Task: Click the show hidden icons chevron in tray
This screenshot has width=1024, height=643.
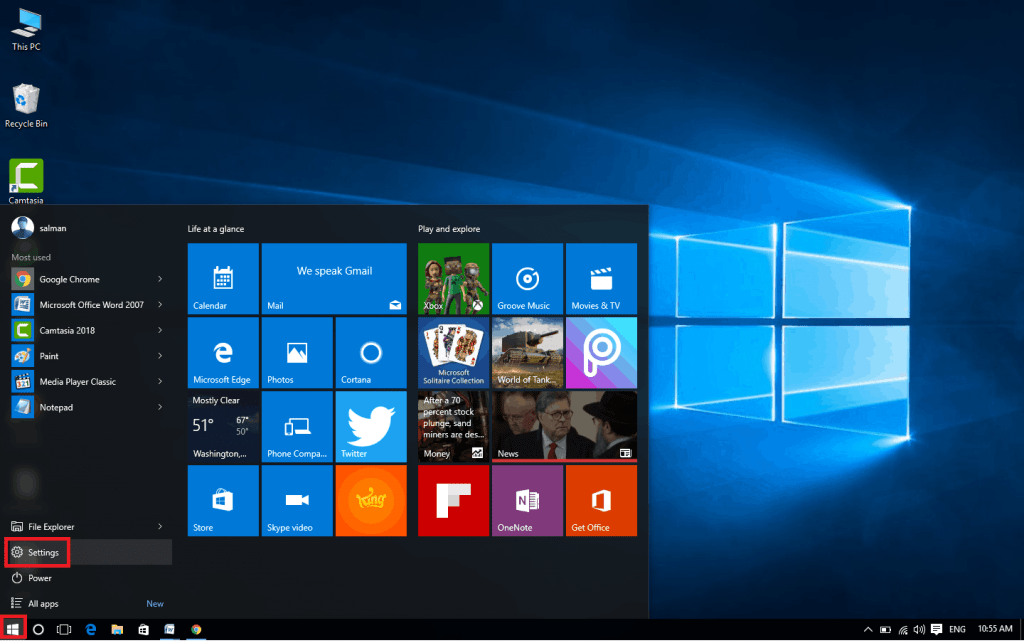Action: 866,629
